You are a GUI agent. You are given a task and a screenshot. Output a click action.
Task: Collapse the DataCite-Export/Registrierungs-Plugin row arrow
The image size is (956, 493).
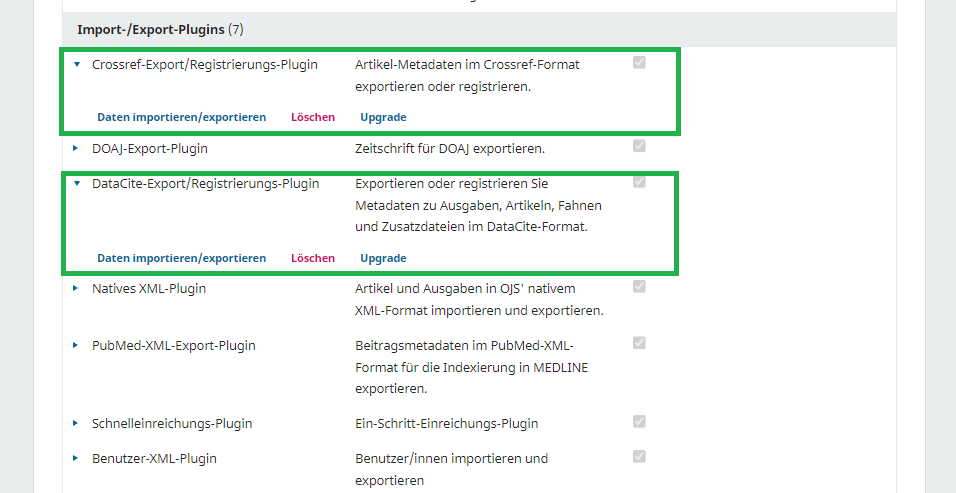(x=76, y=183)
